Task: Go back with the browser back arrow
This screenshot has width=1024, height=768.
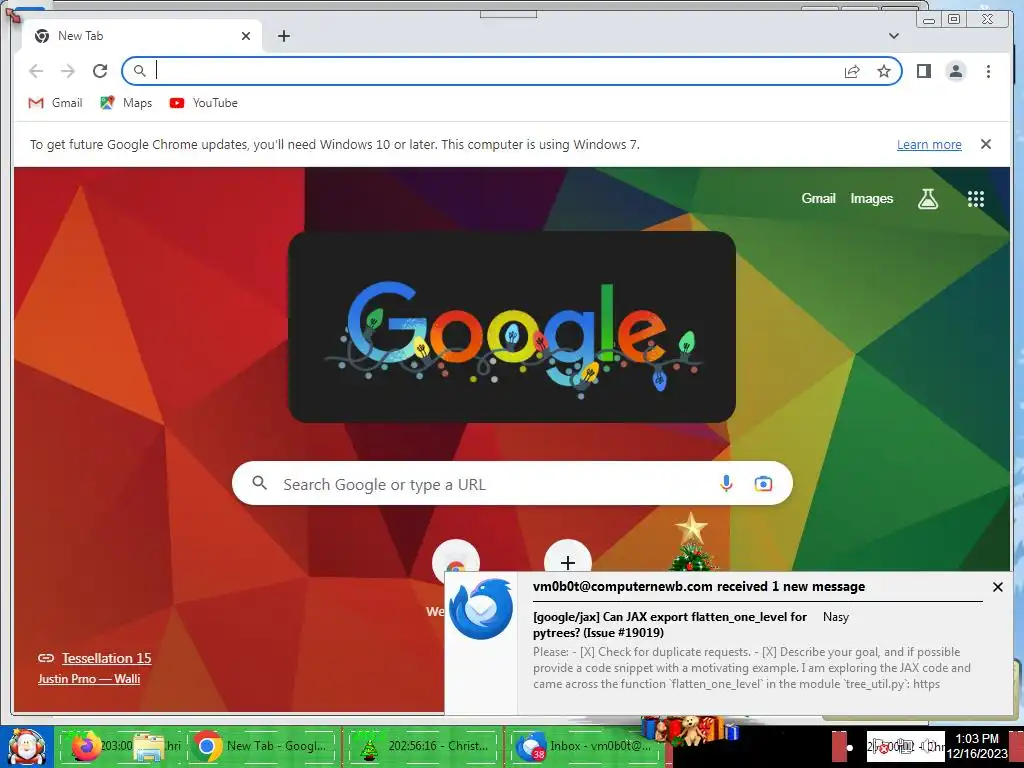Action: point(36,71)
